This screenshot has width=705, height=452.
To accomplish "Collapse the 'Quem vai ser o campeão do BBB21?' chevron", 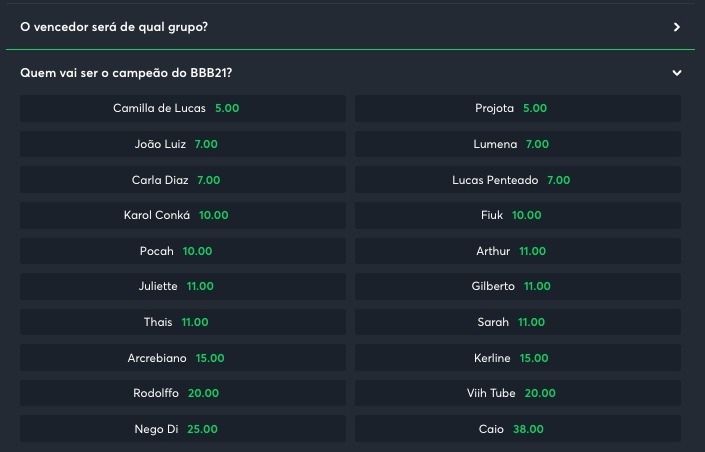I will (x=677, y=73).
